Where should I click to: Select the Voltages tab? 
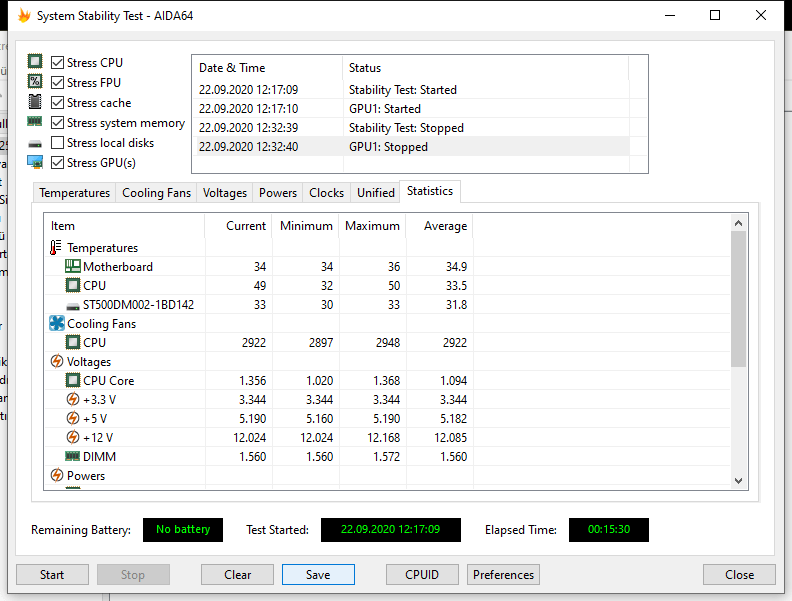(x=225, y=193)
